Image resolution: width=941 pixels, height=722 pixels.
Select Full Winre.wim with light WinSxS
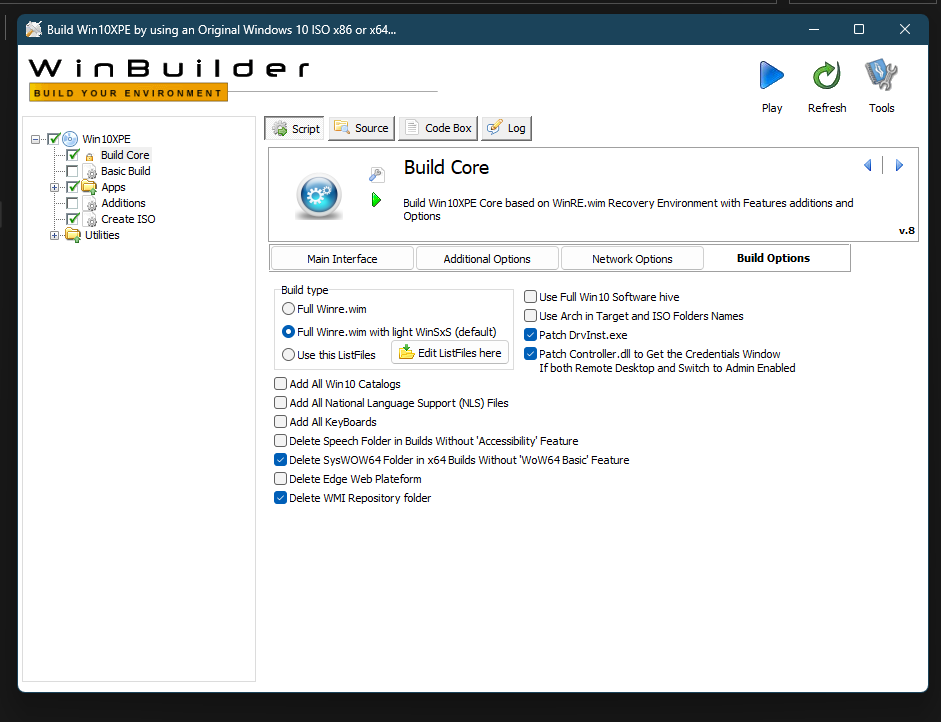click(288, 332)
